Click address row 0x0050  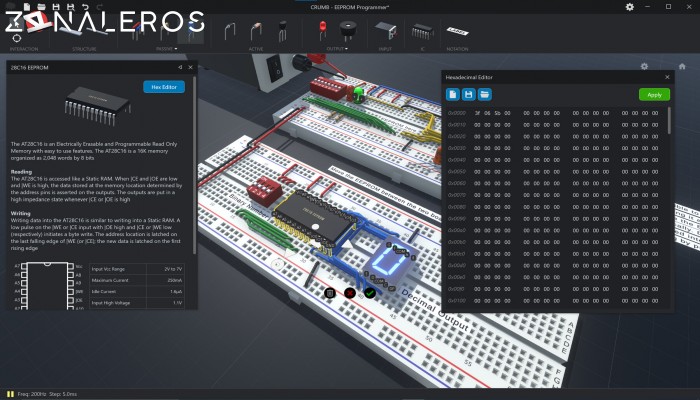pos(457,172)
